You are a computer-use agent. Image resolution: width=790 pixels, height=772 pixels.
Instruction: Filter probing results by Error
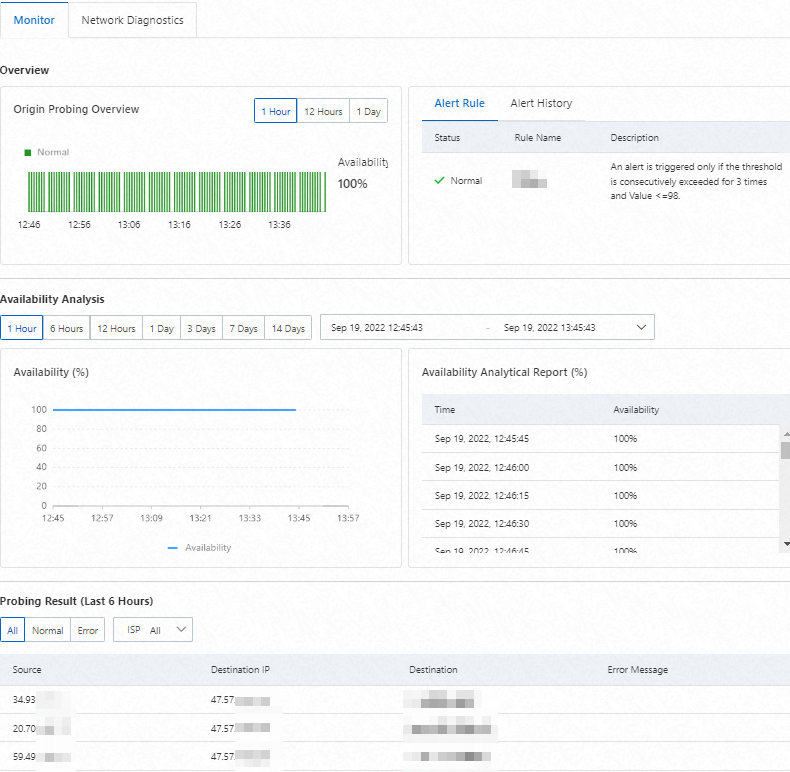point(88,631)
